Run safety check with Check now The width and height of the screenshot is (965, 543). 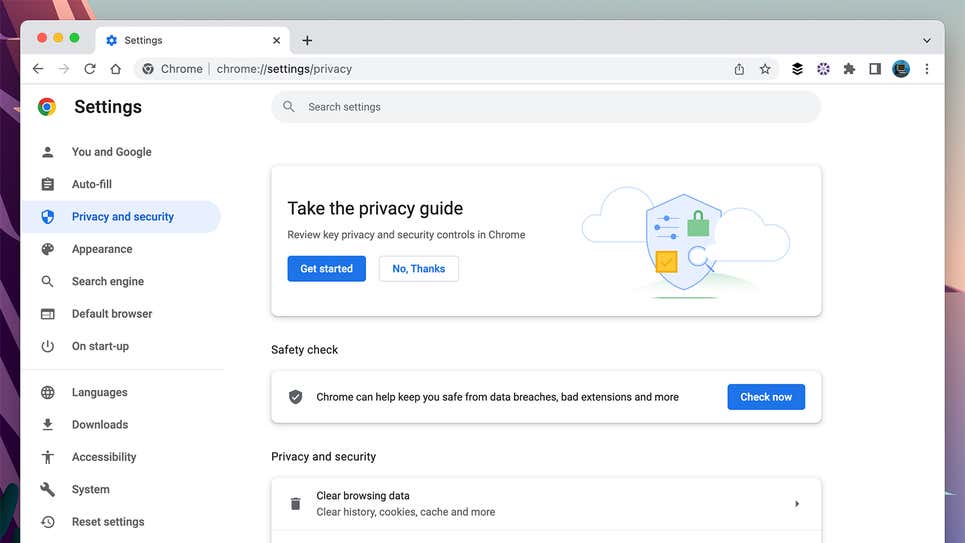coord(766,397)
